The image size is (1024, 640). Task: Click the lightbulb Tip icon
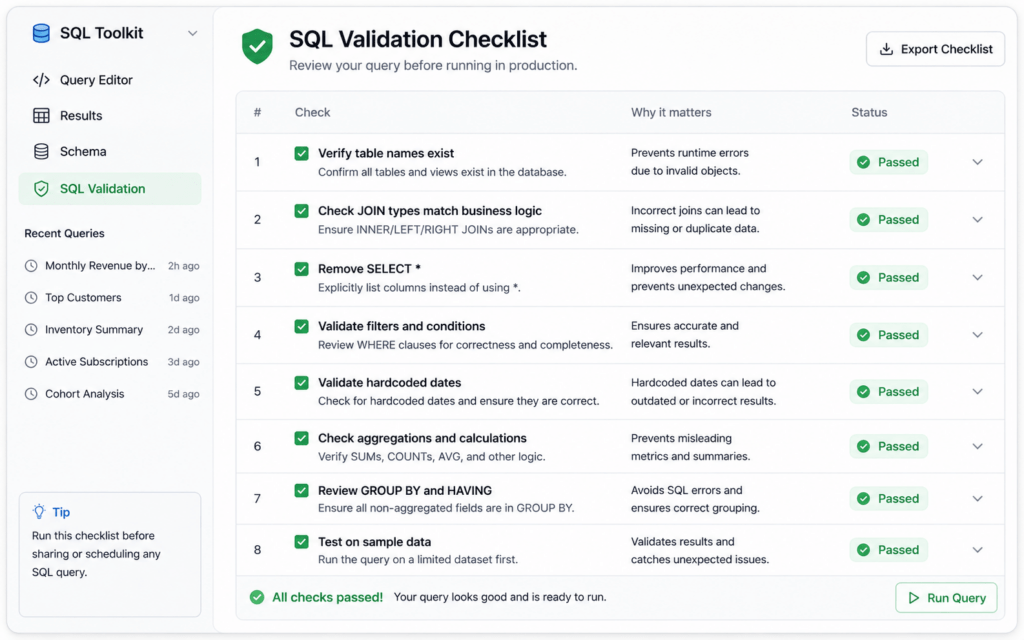pos(39,512)
